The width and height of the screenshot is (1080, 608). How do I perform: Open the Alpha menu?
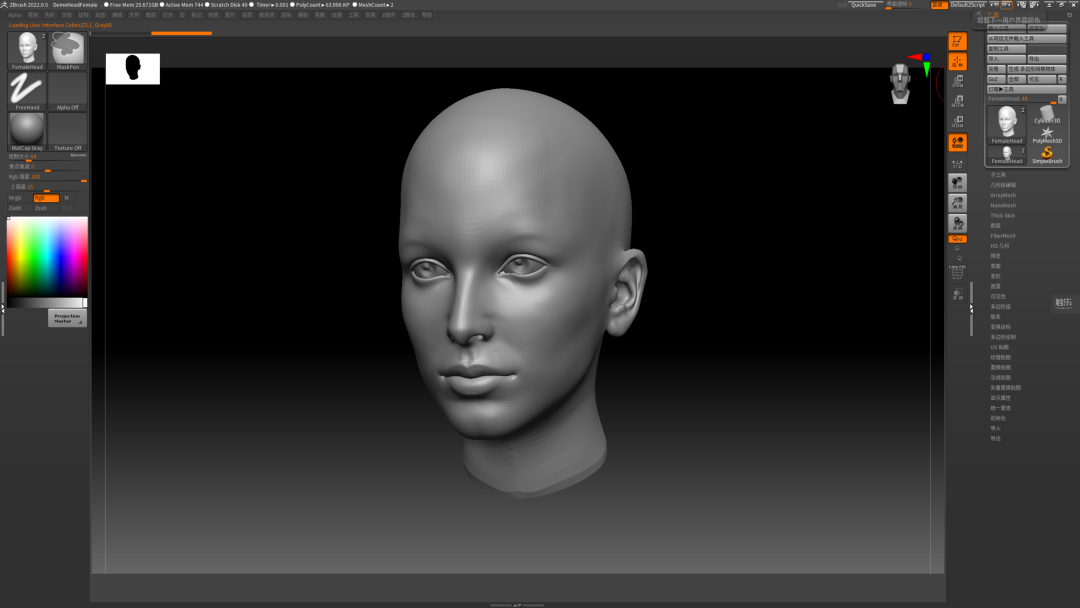click(x=14, y=15)
